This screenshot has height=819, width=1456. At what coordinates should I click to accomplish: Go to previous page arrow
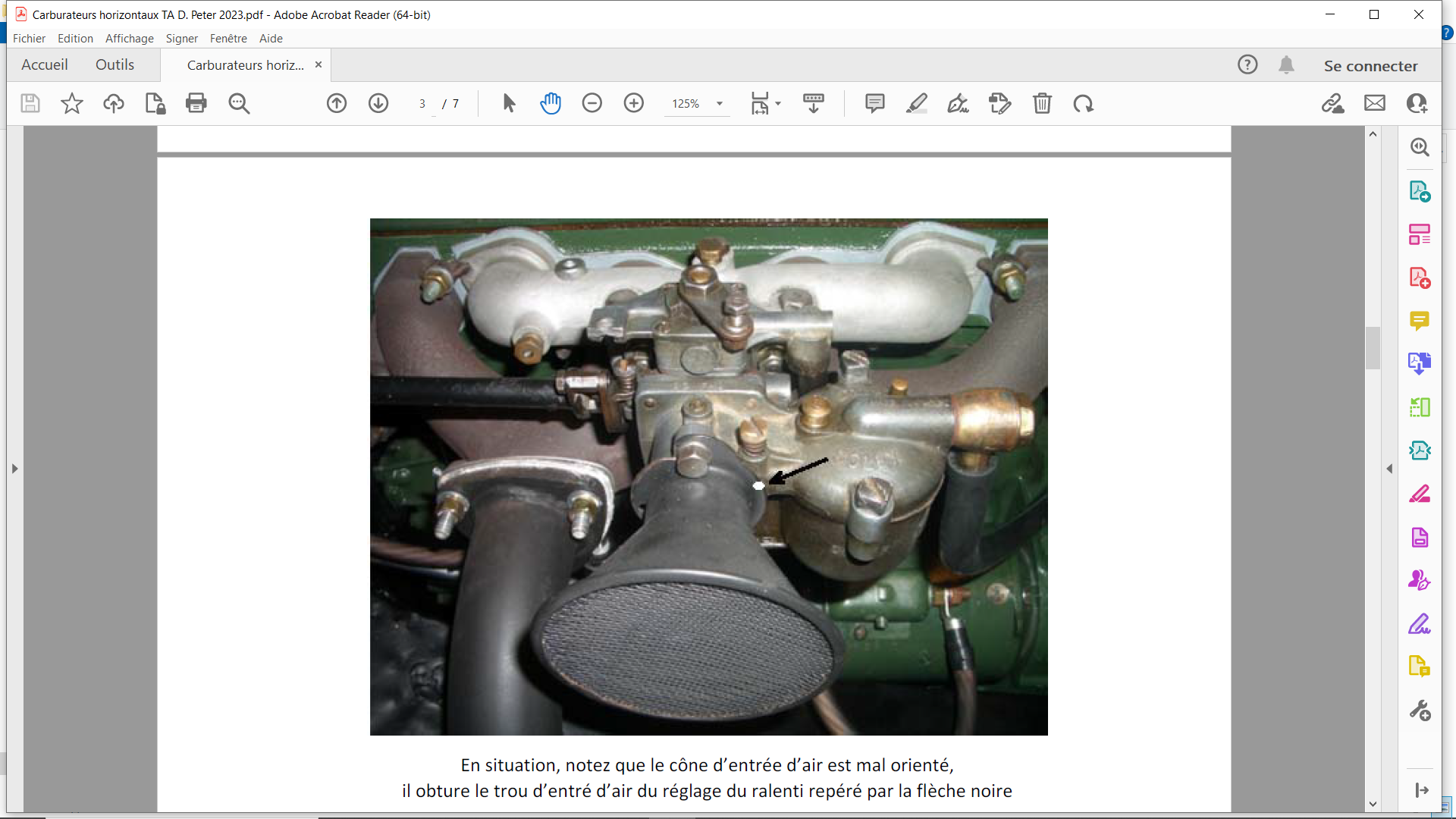coord(337,103)
